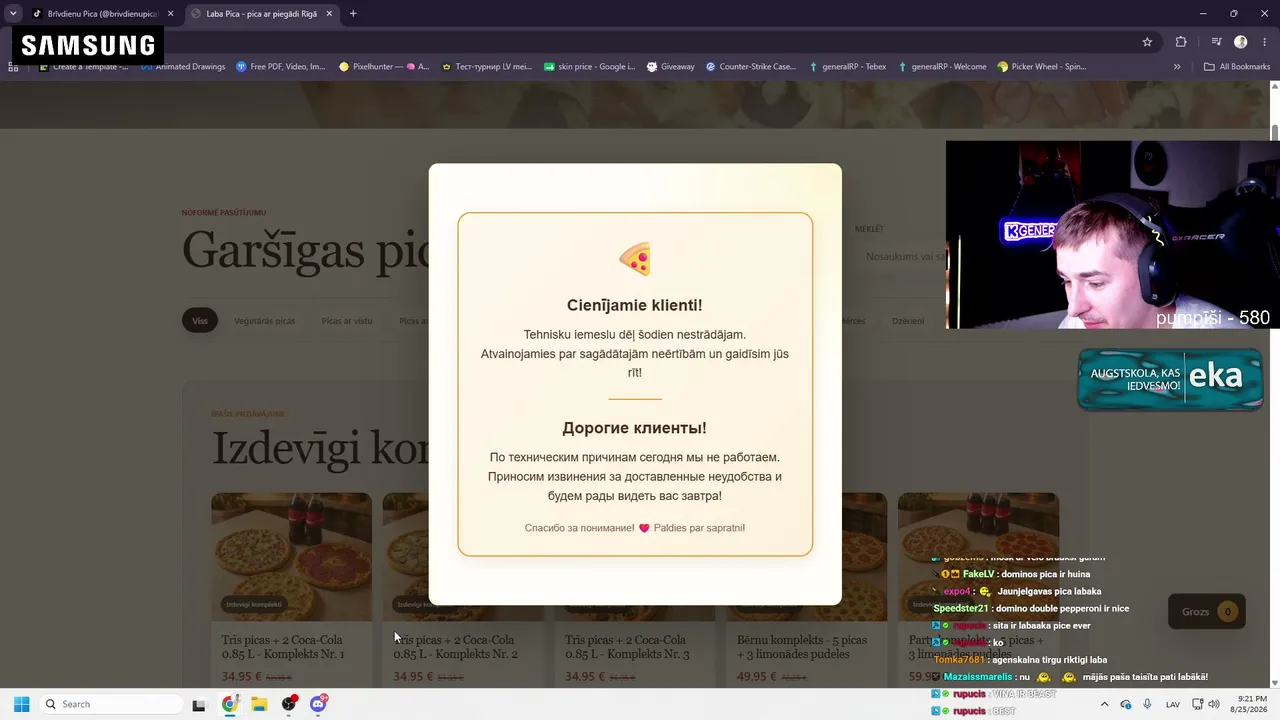1280x720 pixels.
Task: Open the Free PDF, Video bookmark
Action: [x=281, y=67]
